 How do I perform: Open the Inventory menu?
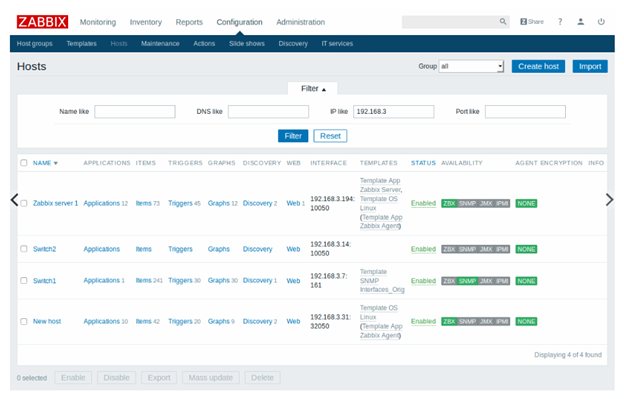(x=146, y=22)
